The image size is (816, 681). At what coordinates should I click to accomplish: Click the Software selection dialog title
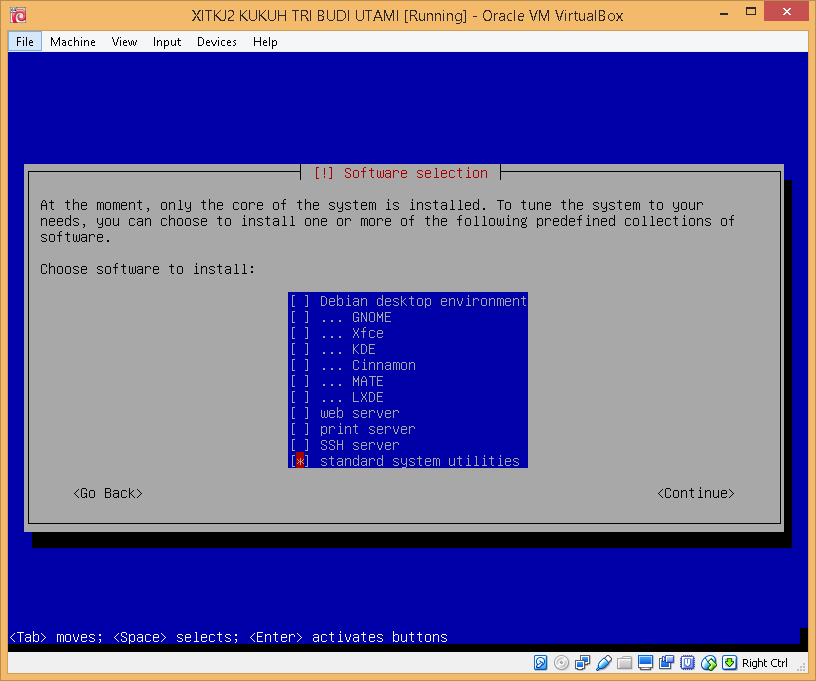coord(401,173)
